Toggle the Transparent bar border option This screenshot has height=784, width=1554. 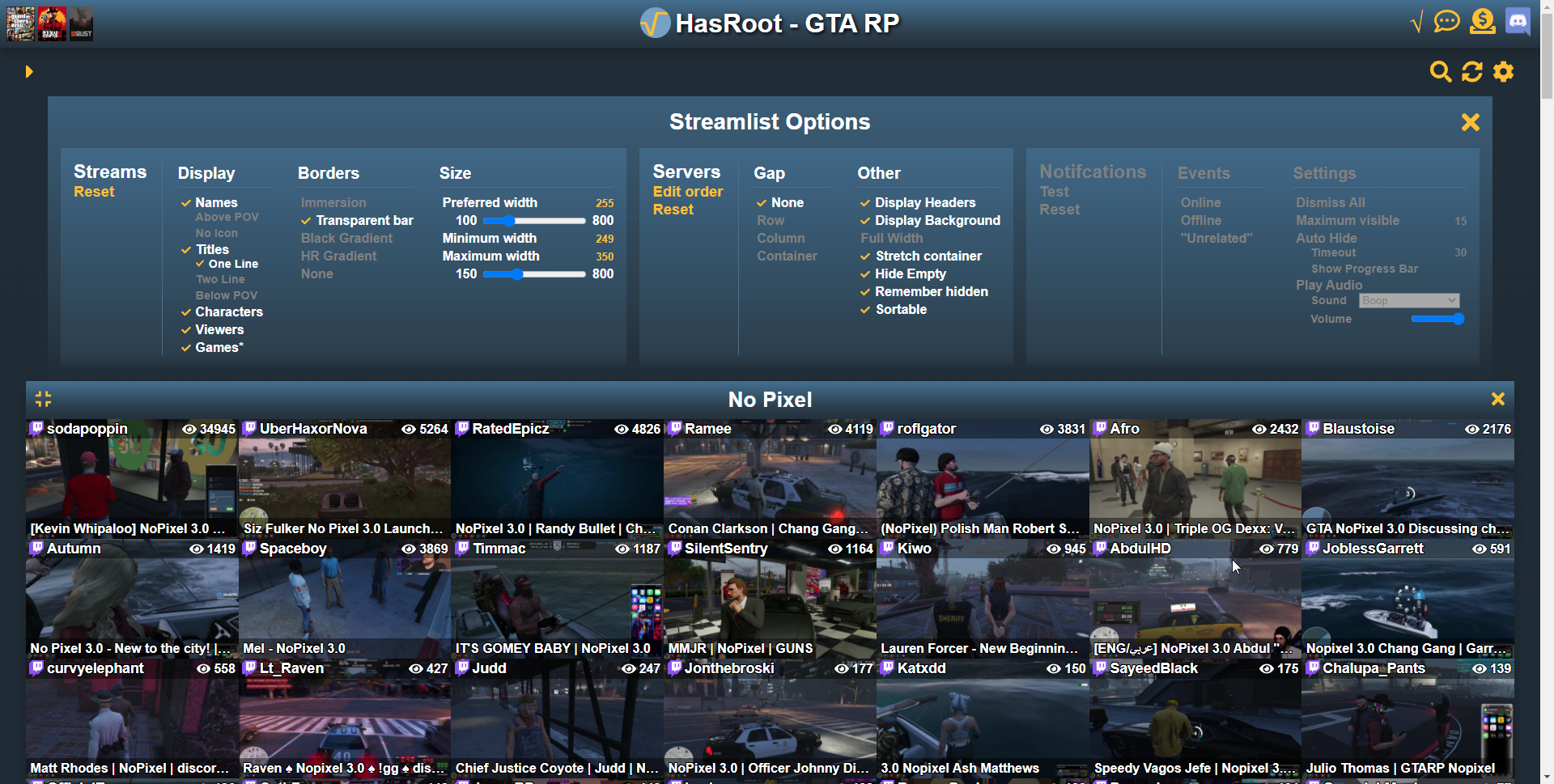click(x=357, y=221)
